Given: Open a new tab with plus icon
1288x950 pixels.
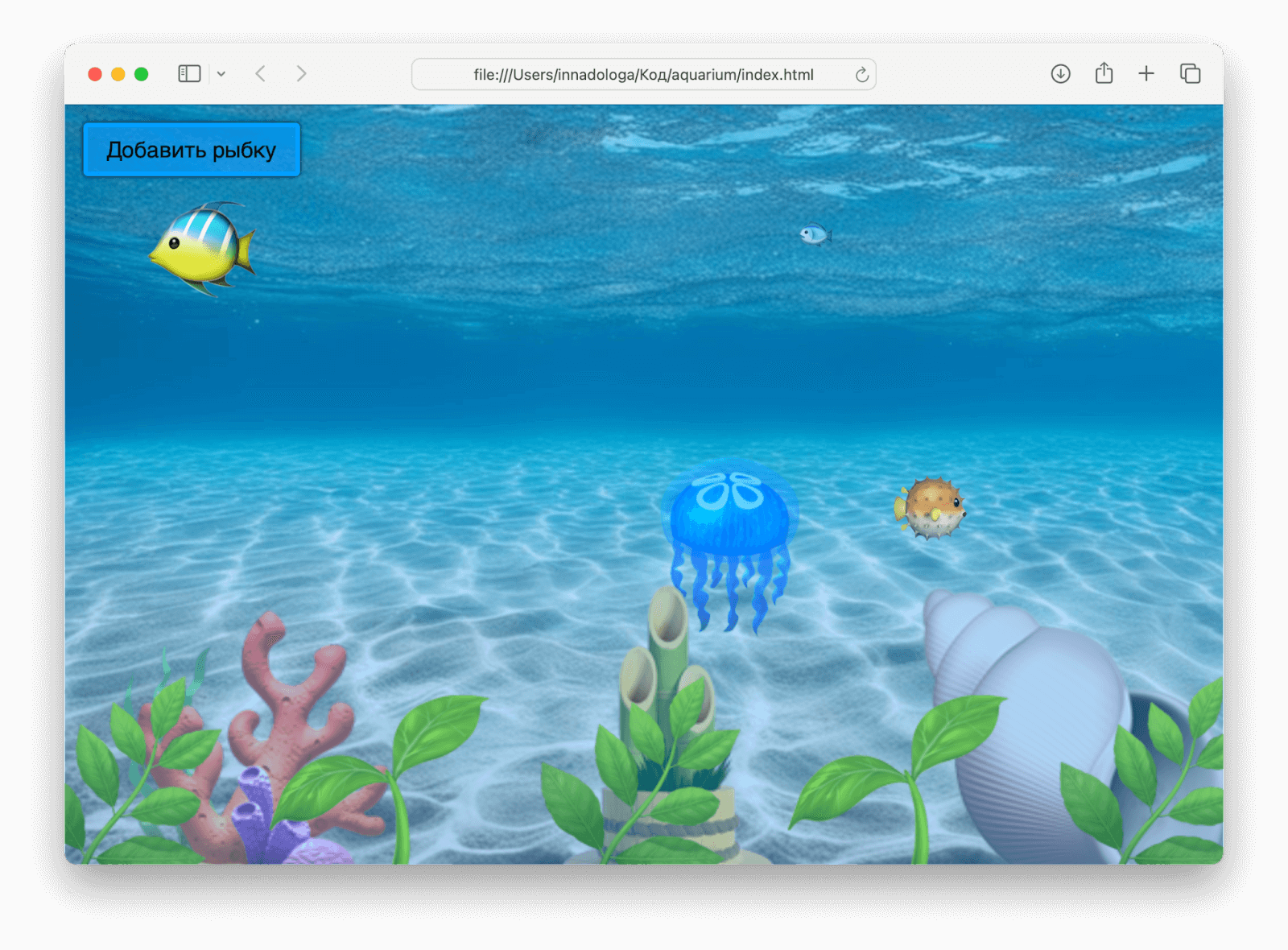Looking at the screenshot, I should point(1146,74).
